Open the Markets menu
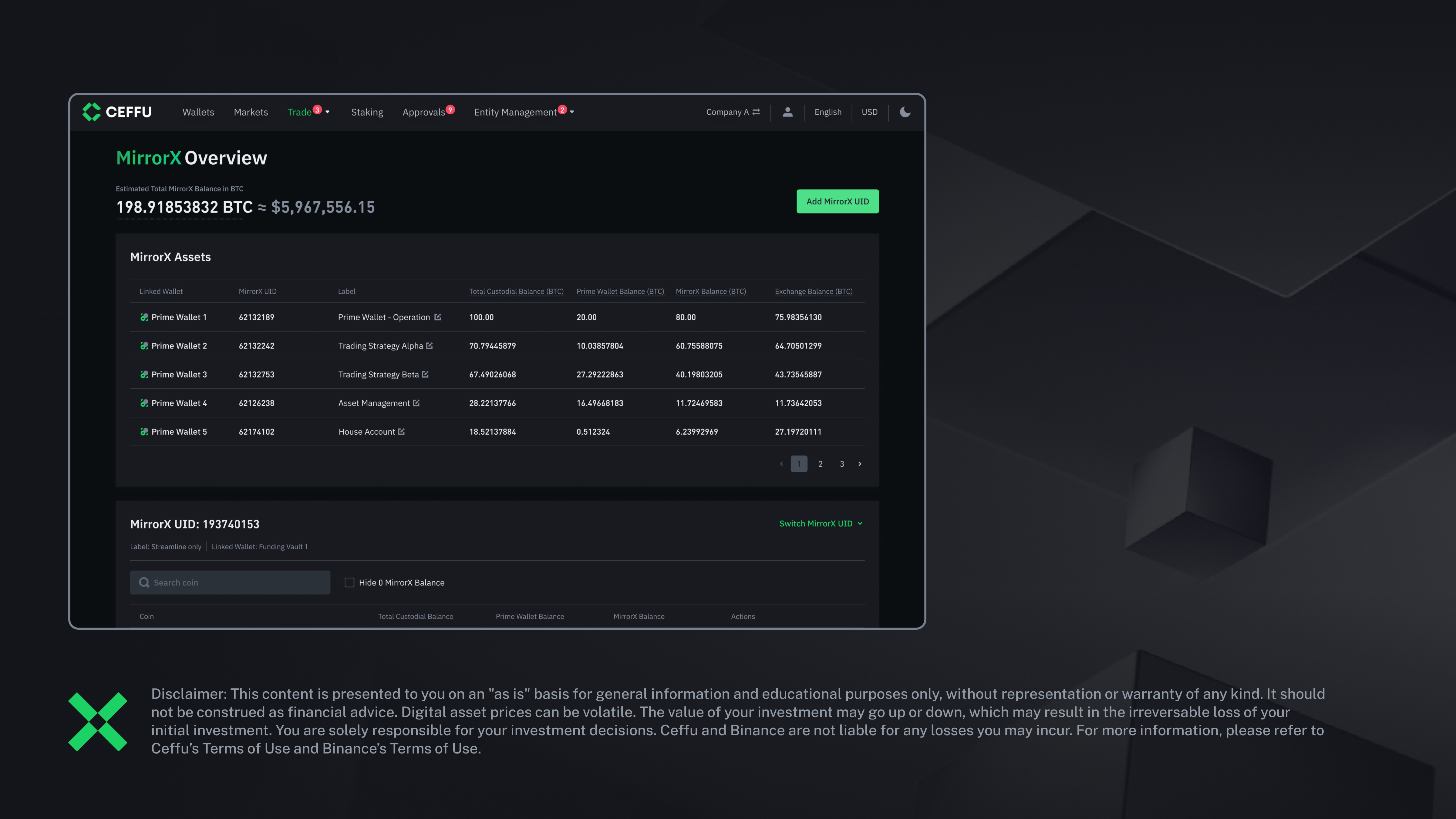 point(251,112)
